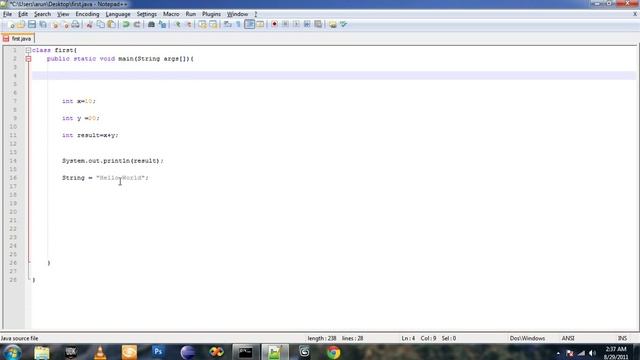Open Photoshop from the taskbar
Viewport: 640px width, 360px height.
point(158,352)
